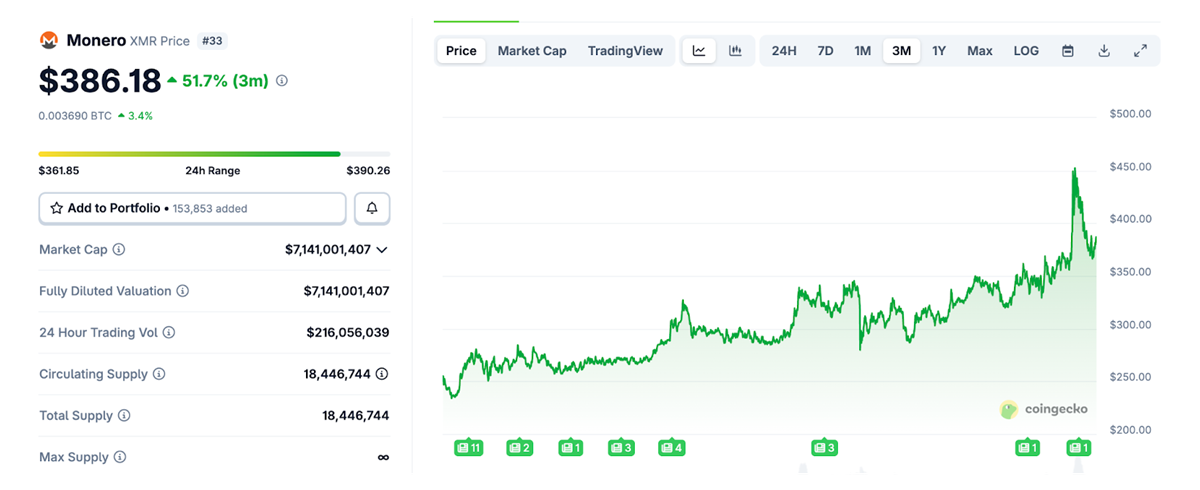Open the news marker labeled 4
Image resolution: width=1200 pixels, height=490 pixels.
[x=672, y=447]
